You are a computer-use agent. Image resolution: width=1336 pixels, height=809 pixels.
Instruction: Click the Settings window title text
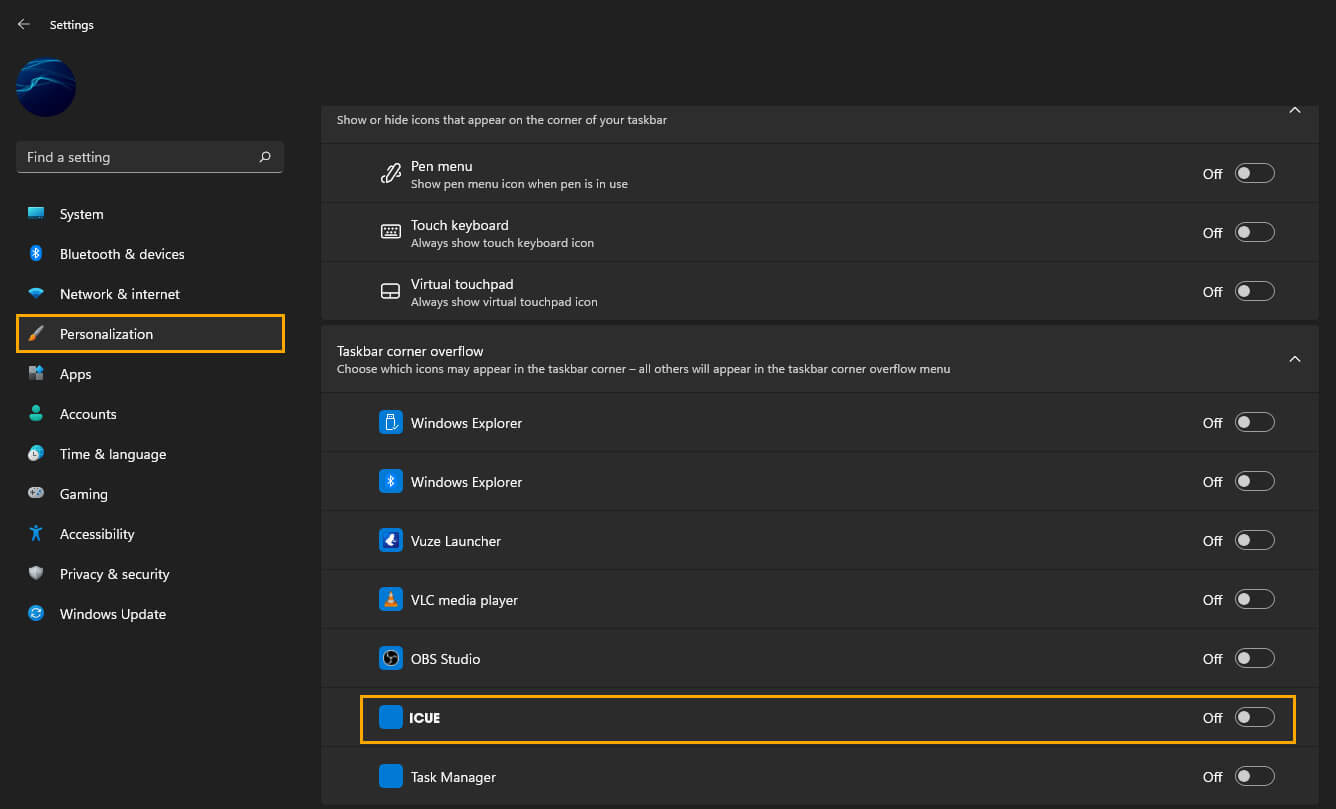tap(72, 25)
